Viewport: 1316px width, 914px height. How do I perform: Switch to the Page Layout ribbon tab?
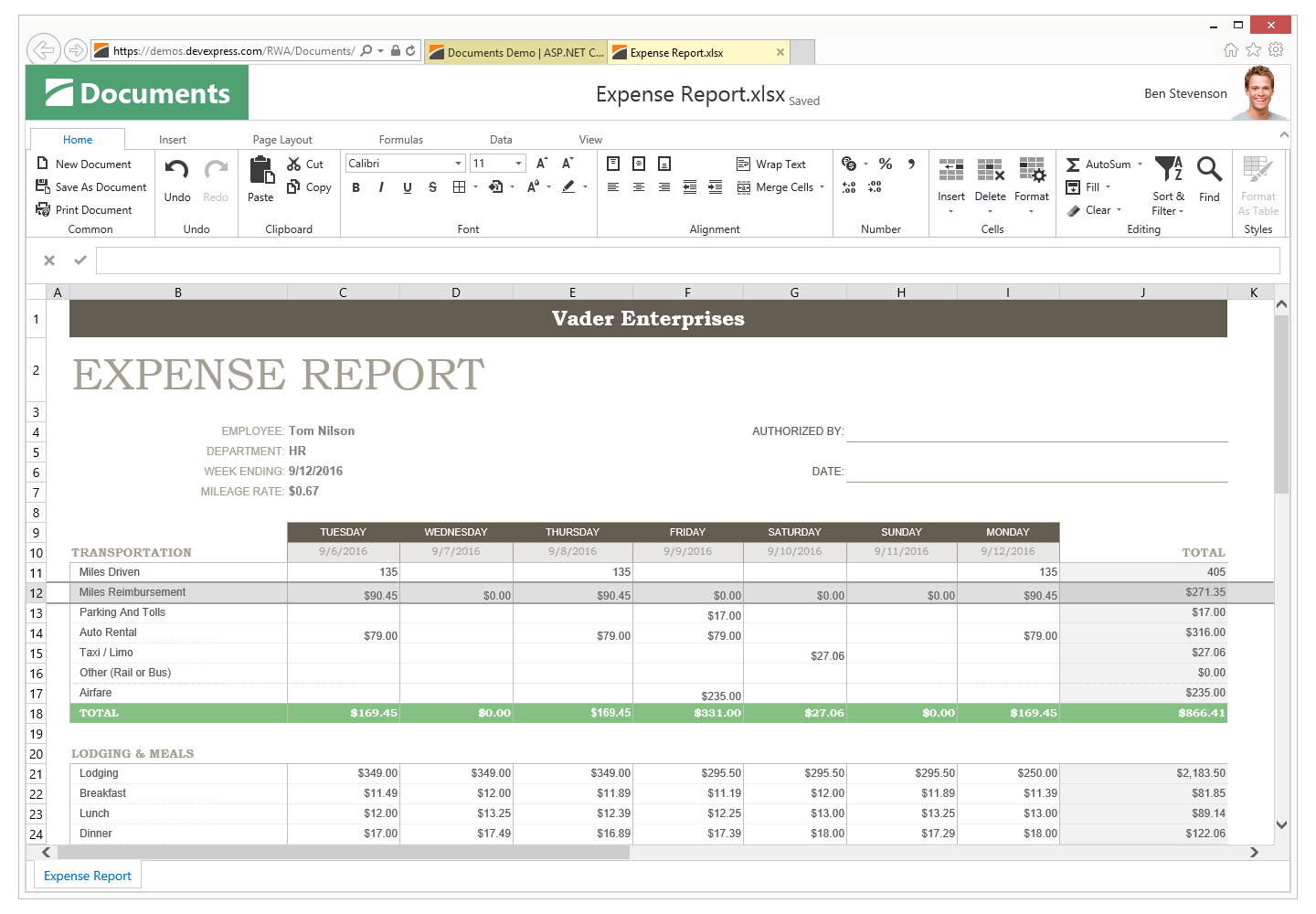tap(282, 140)
